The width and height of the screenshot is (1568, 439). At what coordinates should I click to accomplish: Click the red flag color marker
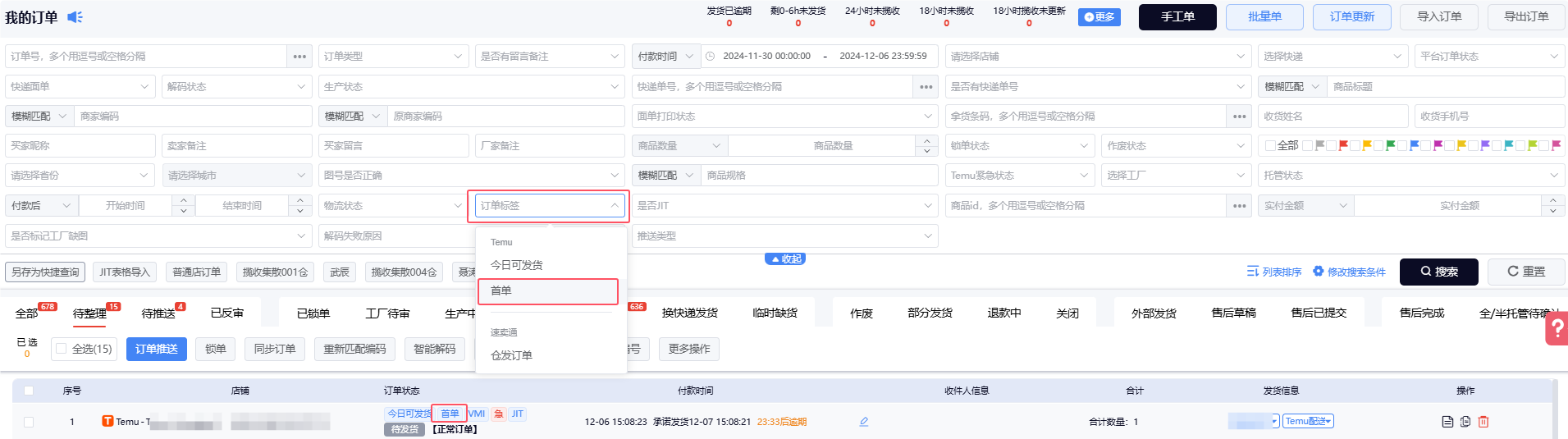click(1343, 145)
